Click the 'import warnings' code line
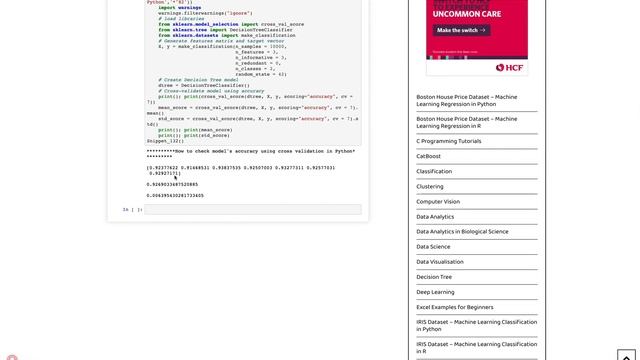Image resolution: width=640 pixels, height=360 pixels. tap(179, 8)
